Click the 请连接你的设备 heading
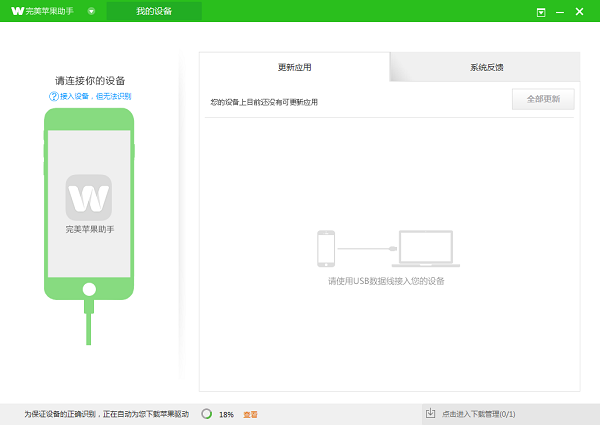Image resolution: width=600 pixels, height=425 pixels. click(90, 81)
